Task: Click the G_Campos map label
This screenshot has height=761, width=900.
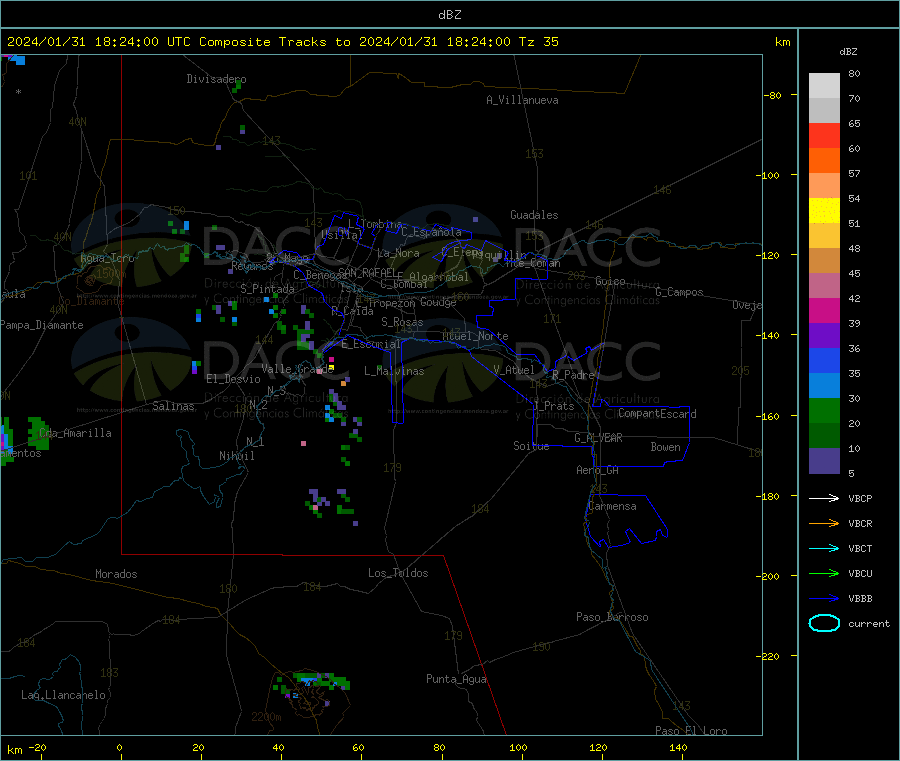Action: coord(679,292)
